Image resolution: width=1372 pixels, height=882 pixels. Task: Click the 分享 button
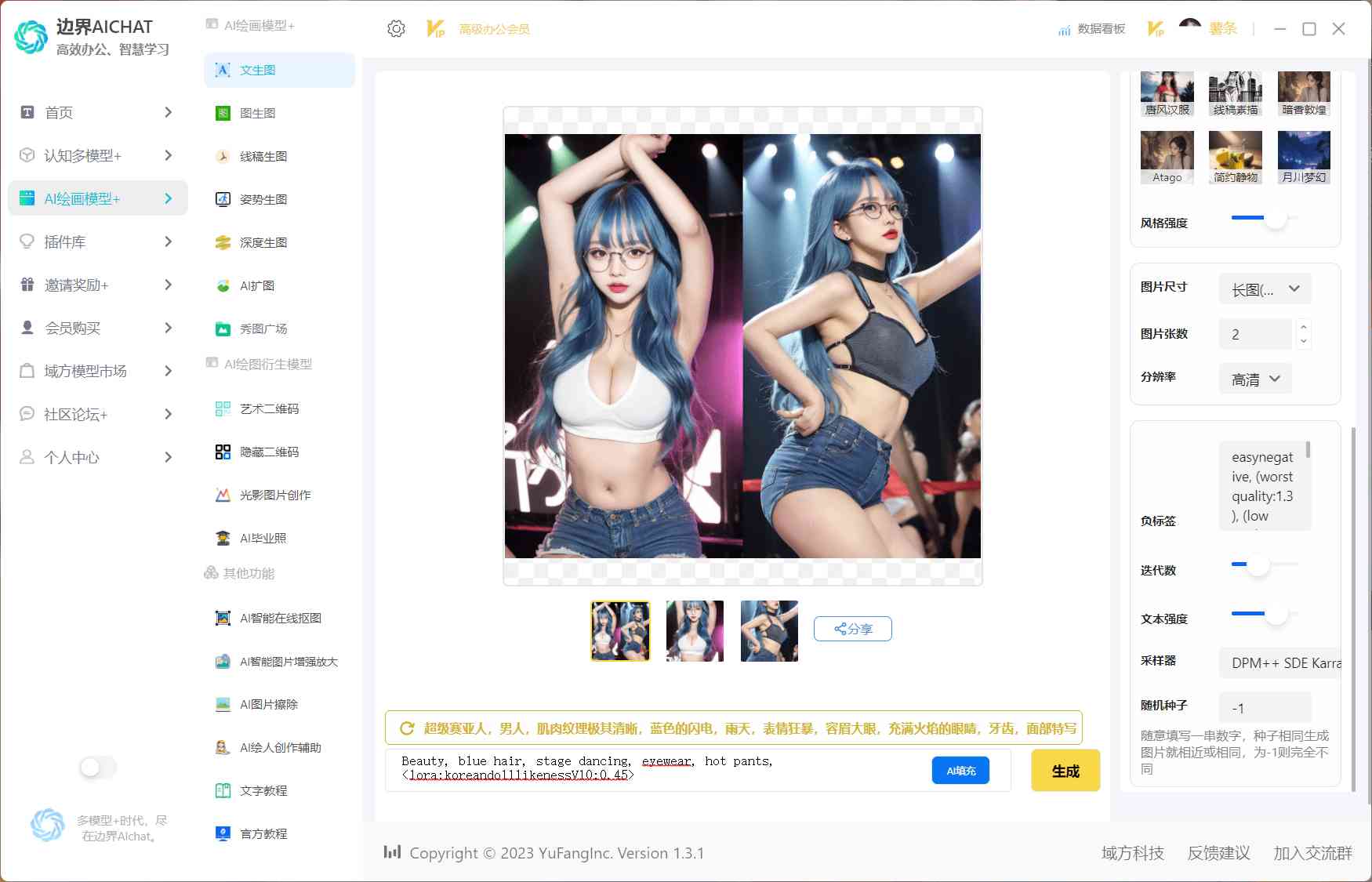click(852, 629)
